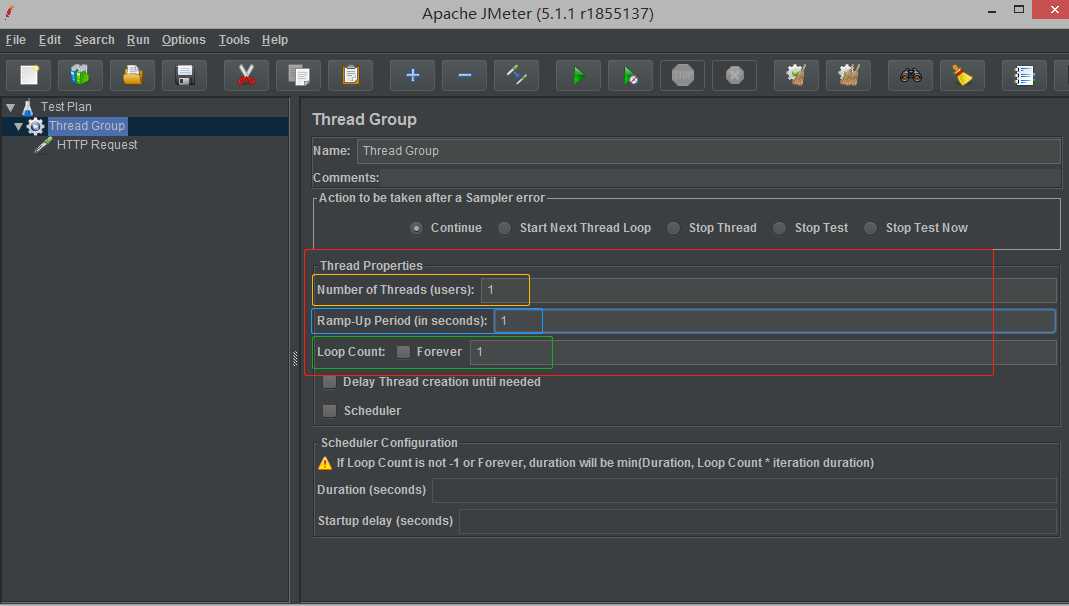
Task: Open the Tools menu
Action: coord(234,40)
